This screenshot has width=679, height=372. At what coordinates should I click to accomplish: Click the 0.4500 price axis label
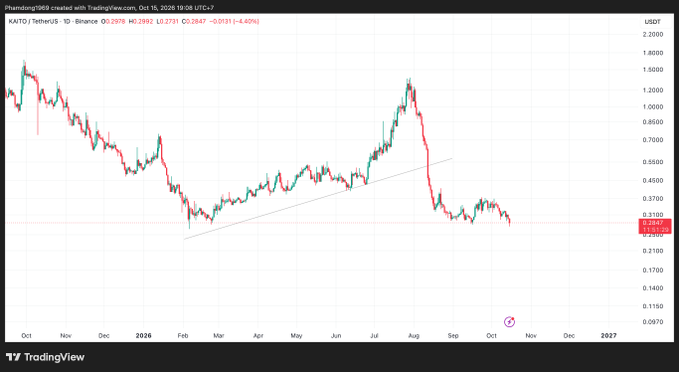click(653, 181)
